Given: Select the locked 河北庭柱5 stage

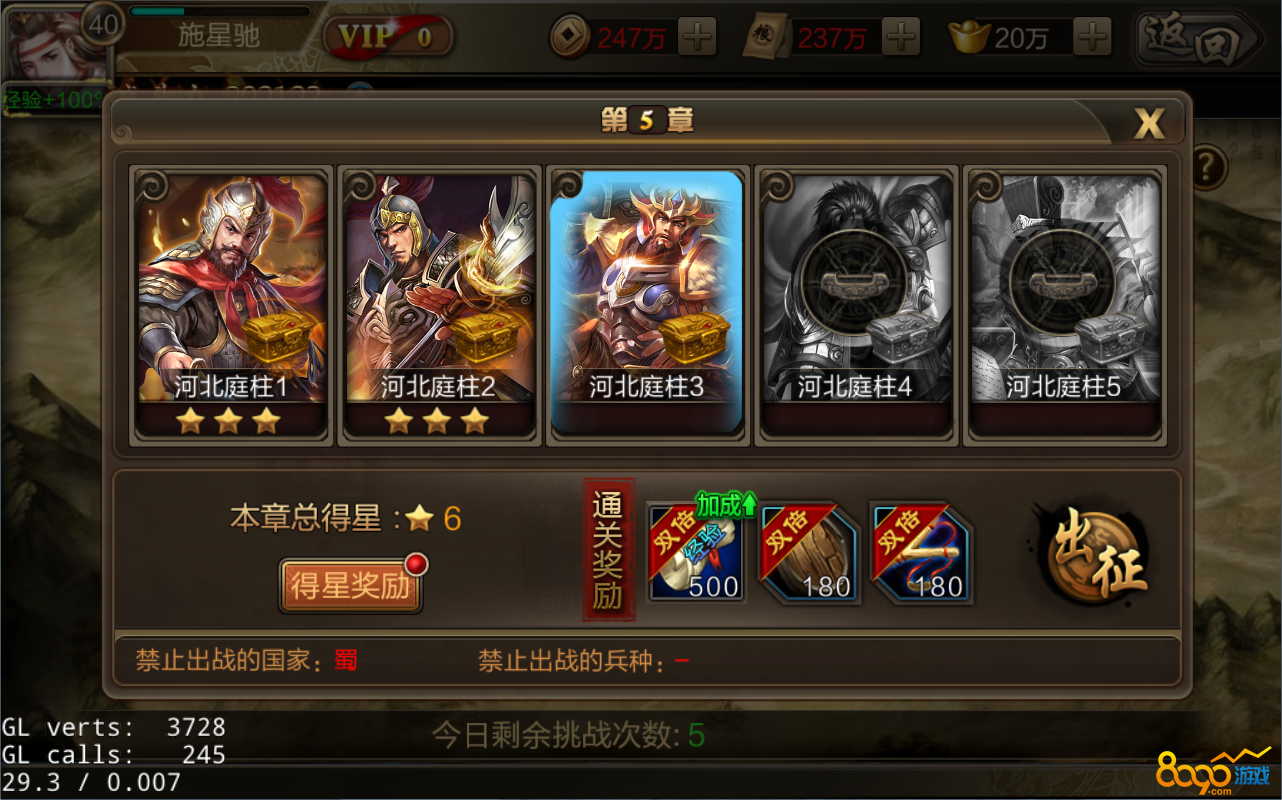Looking at the screenshot, I should coord(1064,305).
